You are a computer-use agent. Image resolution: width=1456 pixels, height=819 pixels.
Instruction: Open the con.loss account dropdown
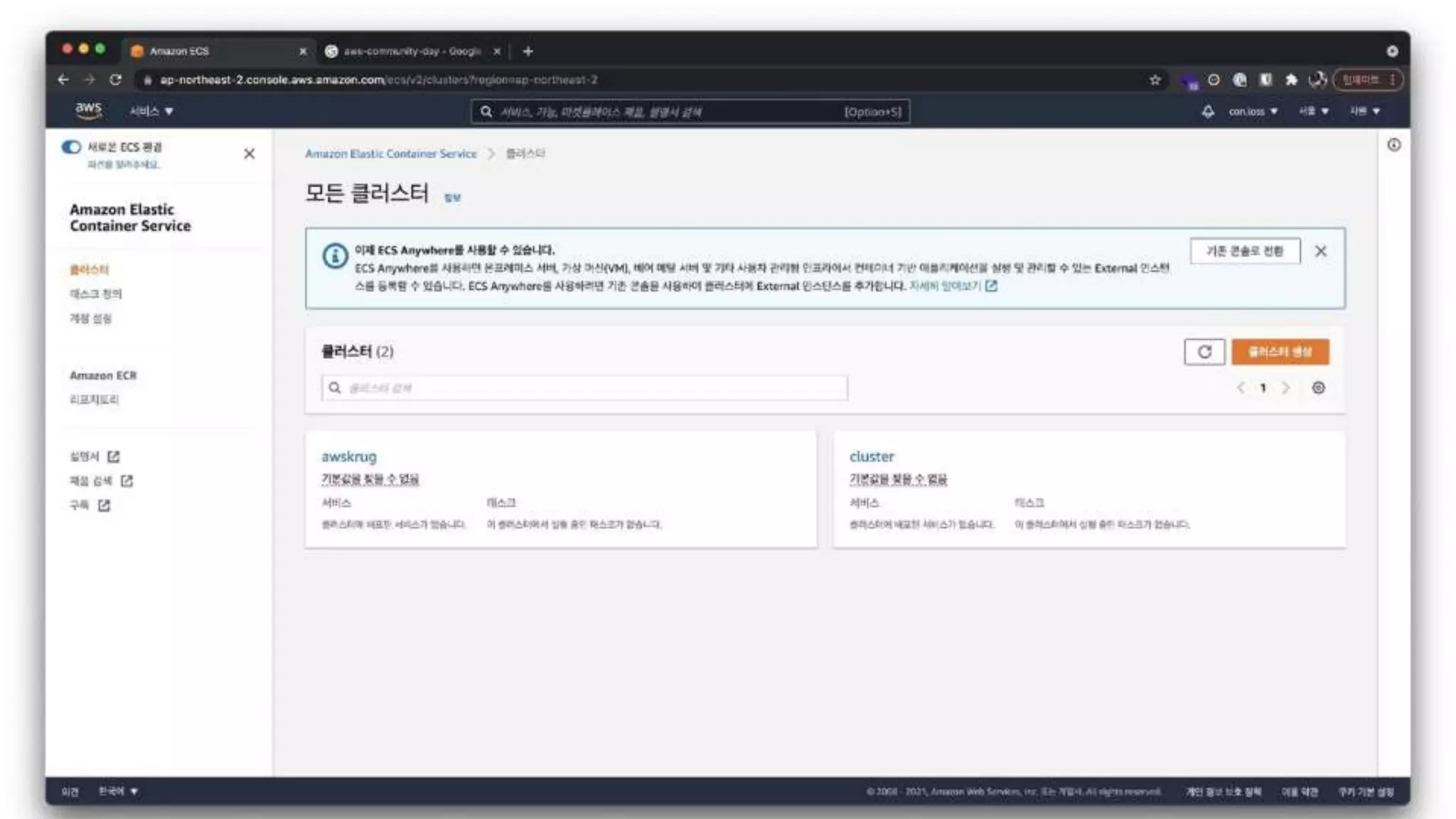(x=1253, y=112)
